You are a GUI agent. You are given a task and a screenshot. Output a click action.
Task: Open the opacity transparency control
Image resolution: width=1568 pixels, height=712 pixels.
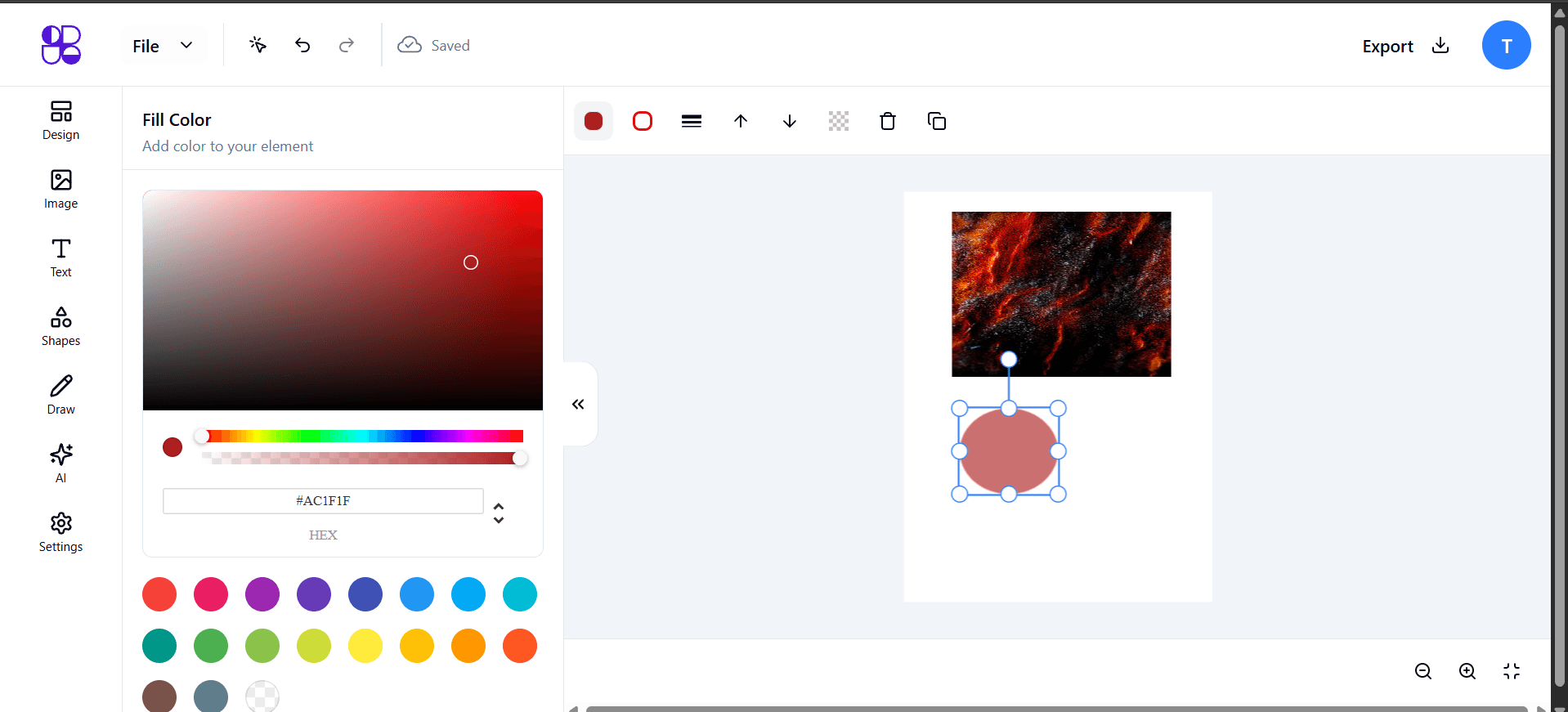point(839,121)
